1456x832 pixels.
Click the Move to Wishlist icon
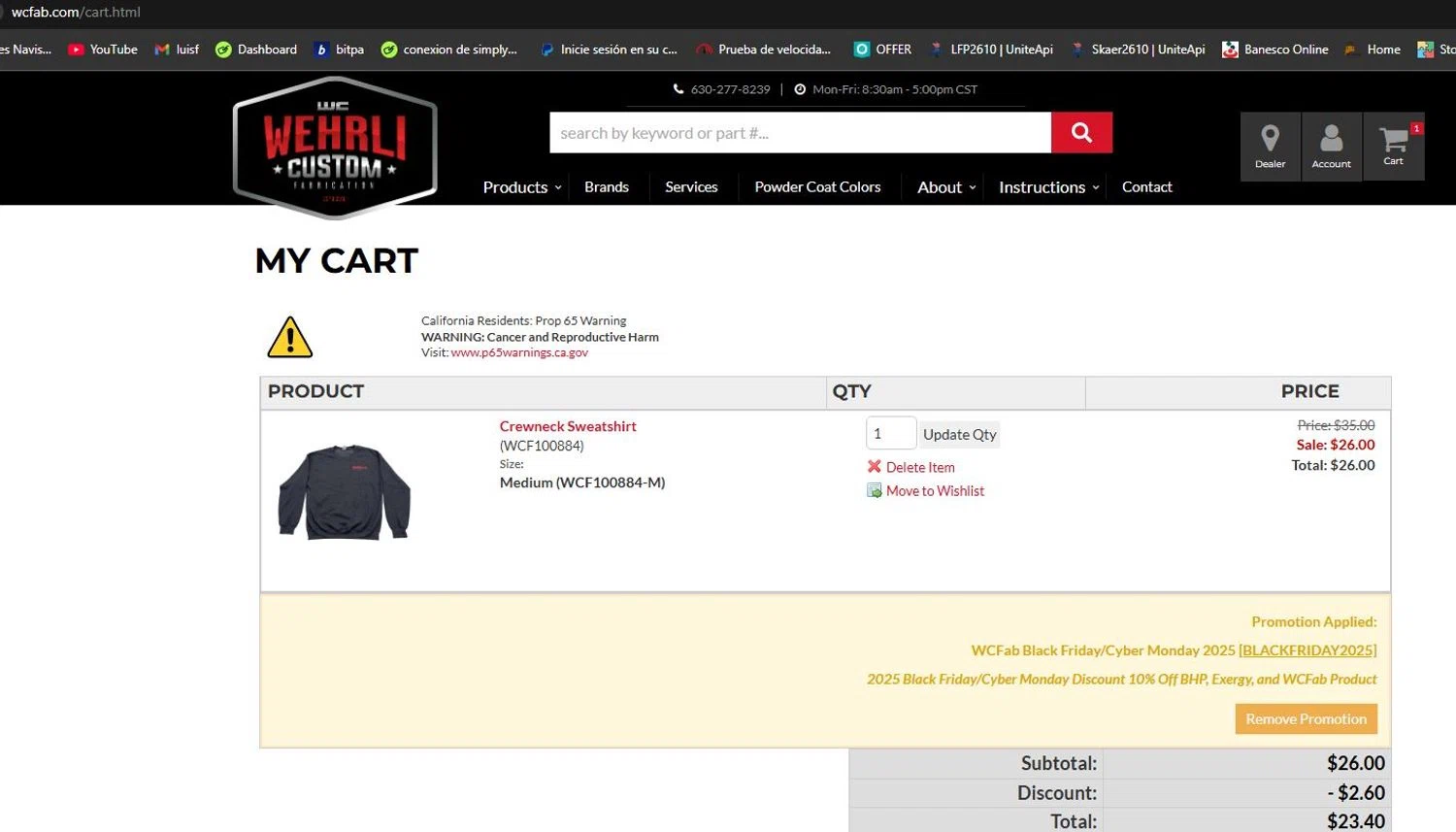pos(875,490)
